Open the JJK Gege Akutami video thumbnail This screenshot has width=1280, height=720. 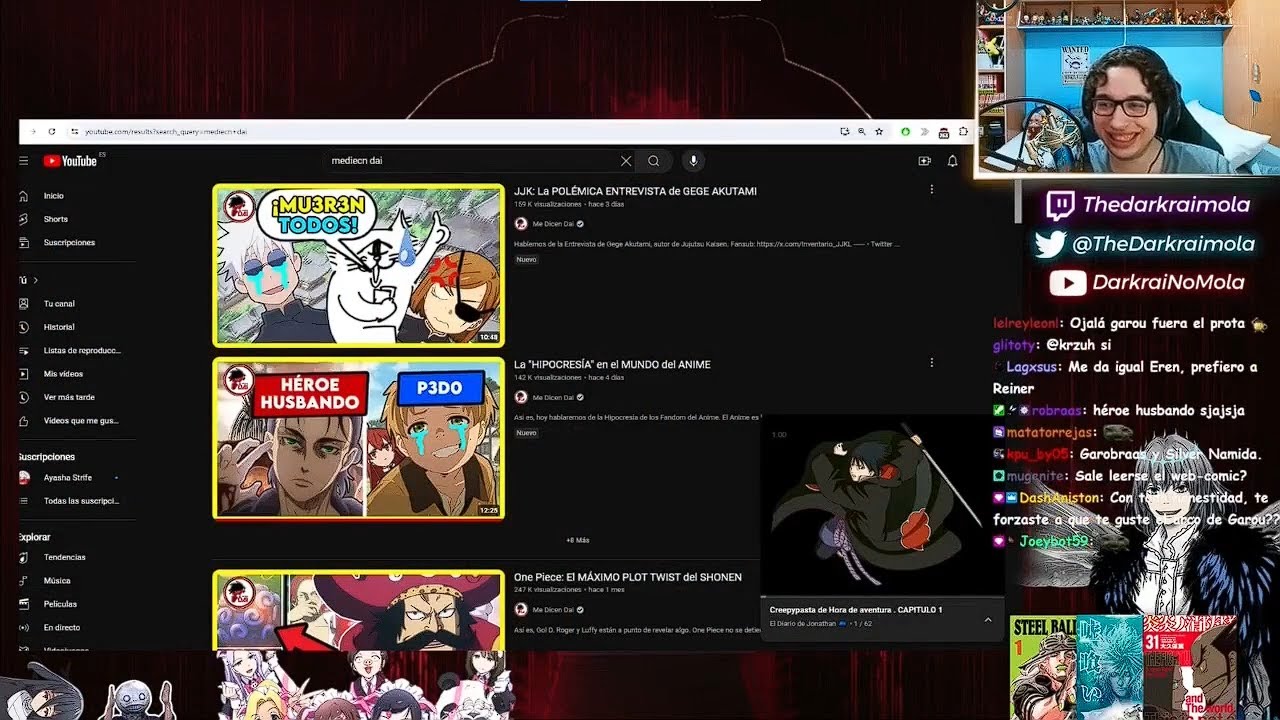[358, 265]
